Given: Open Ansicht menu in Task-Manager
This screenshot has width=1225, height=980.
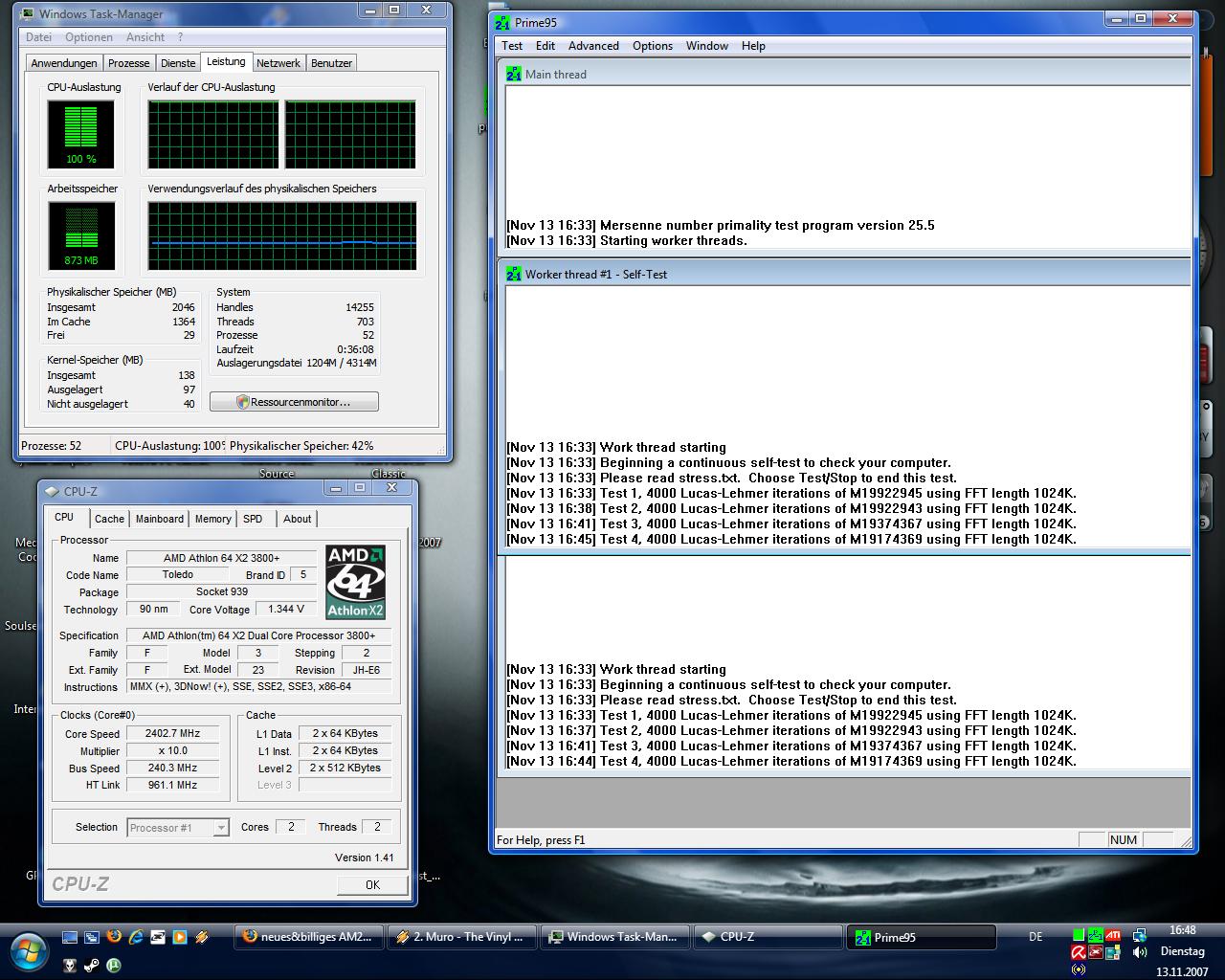Looking at the screenshot, I should coord(145,37).
